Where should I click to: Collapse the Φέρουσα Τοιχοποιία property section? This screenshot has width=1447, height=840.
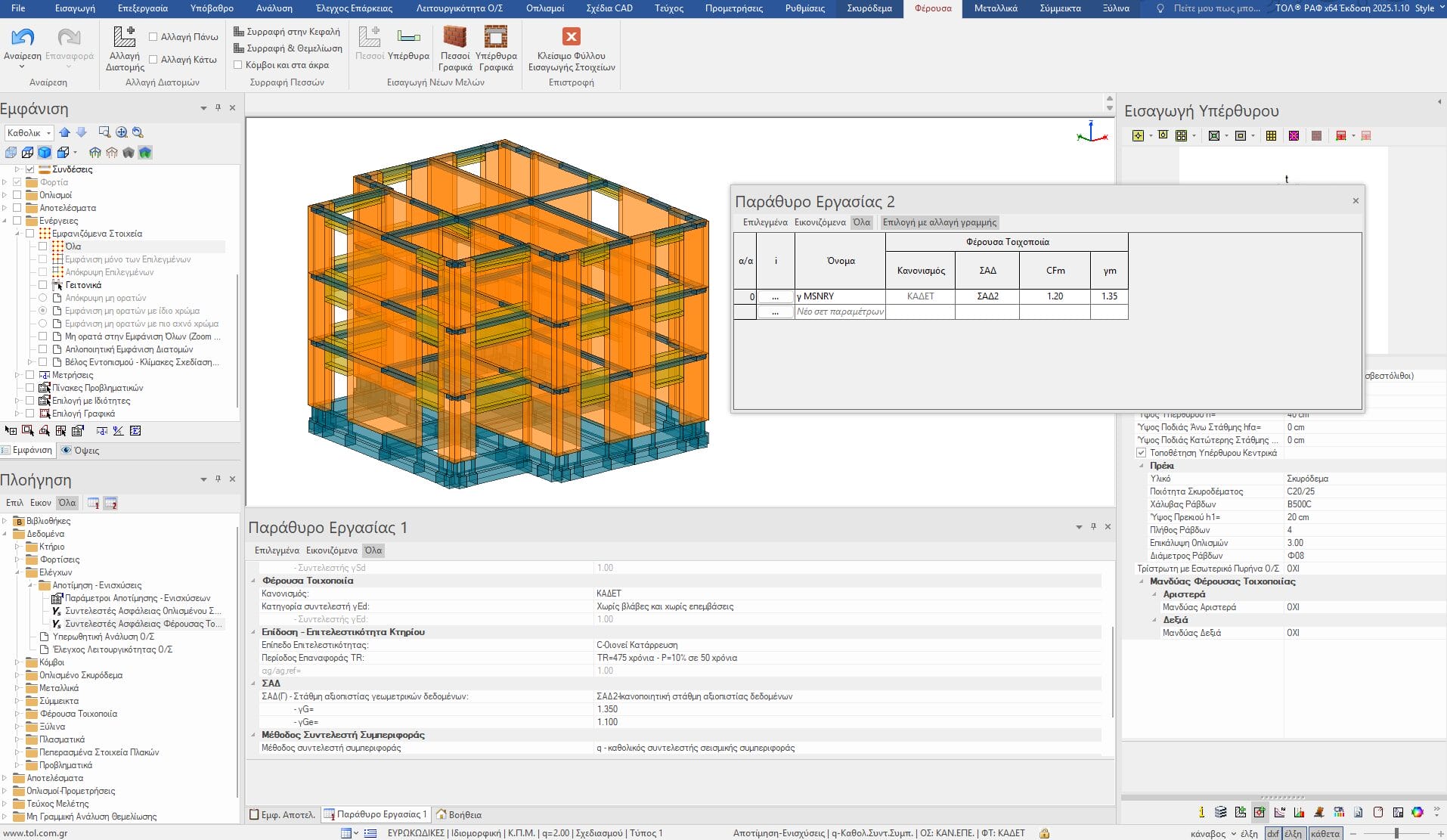(x=254, y=581)
